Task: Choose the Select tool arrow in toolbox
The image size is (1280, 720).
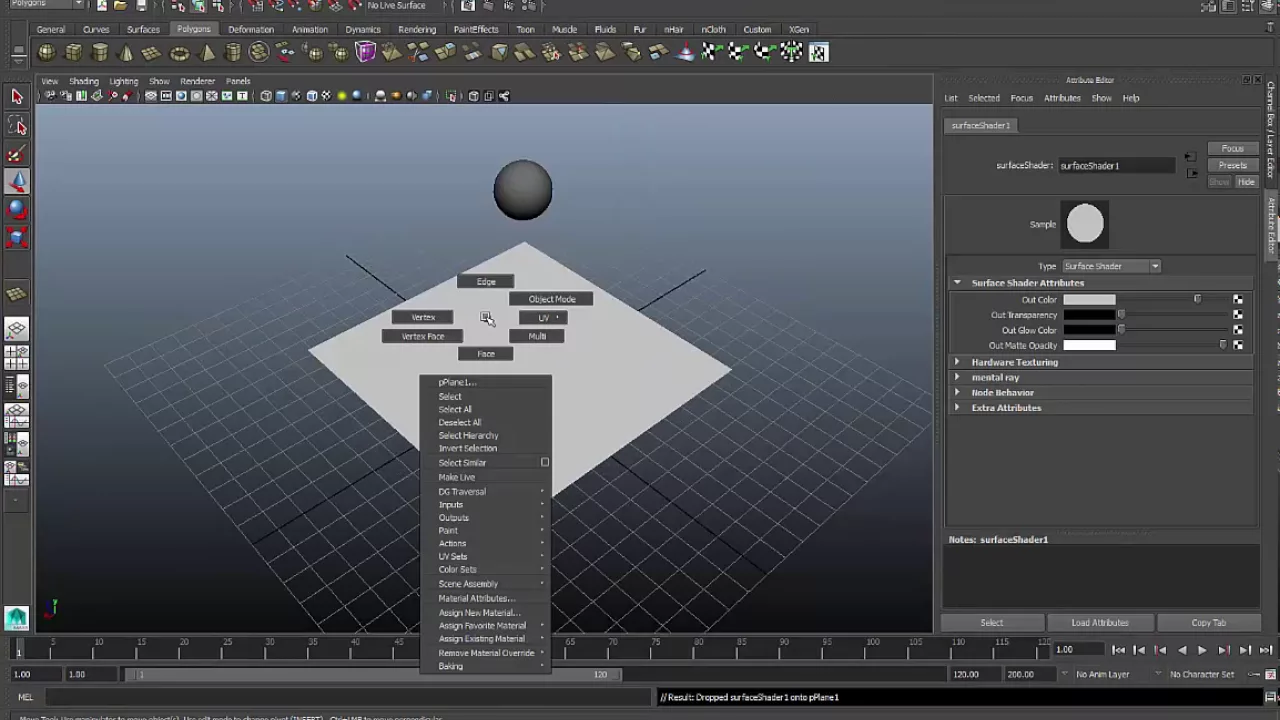Action: [17, 97]
